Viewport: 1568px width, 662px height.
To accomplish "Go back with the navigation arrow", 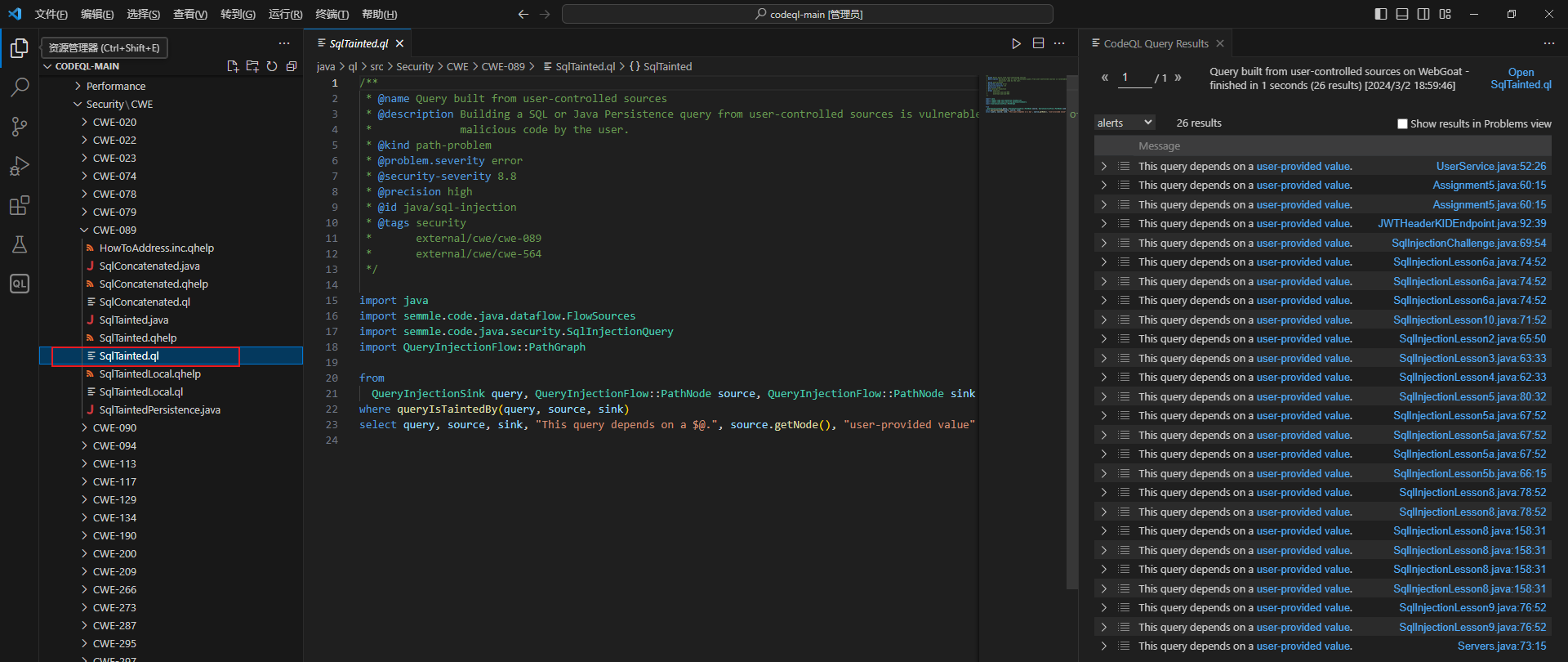I will click(523, 14).
